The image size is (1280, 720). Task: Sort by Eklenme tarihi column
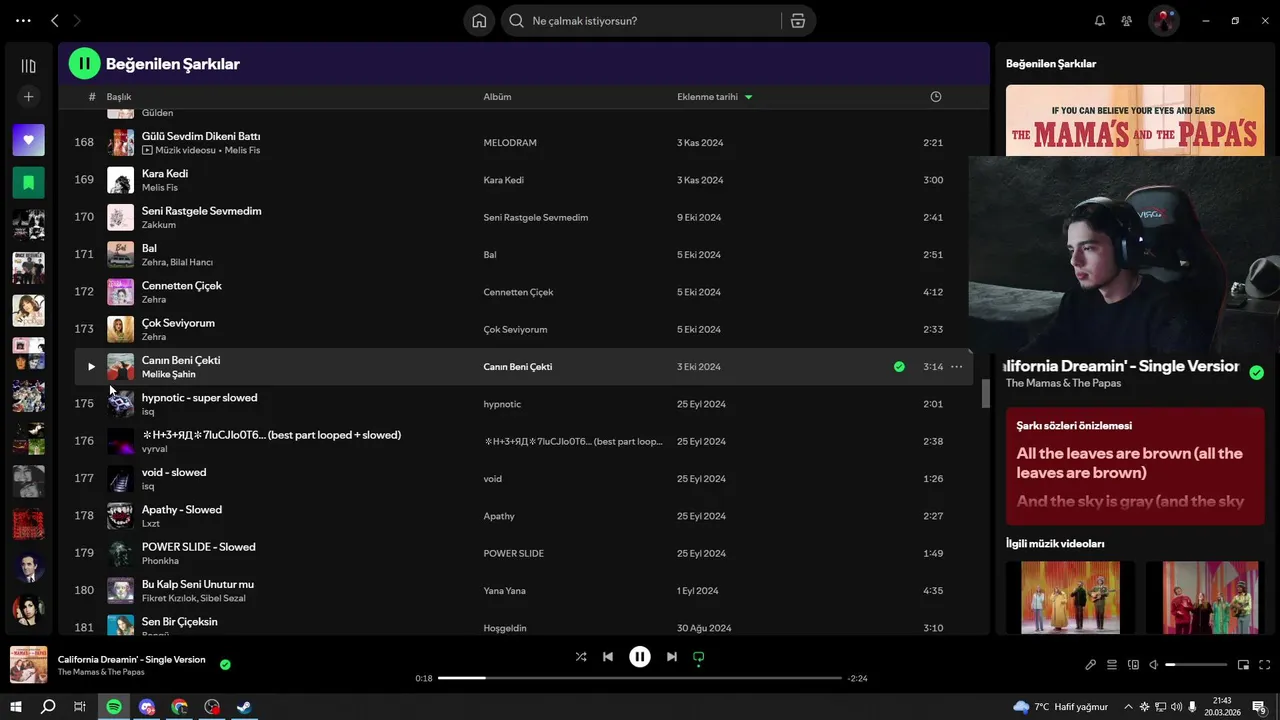pyautogui.click(x=714, y=97)
